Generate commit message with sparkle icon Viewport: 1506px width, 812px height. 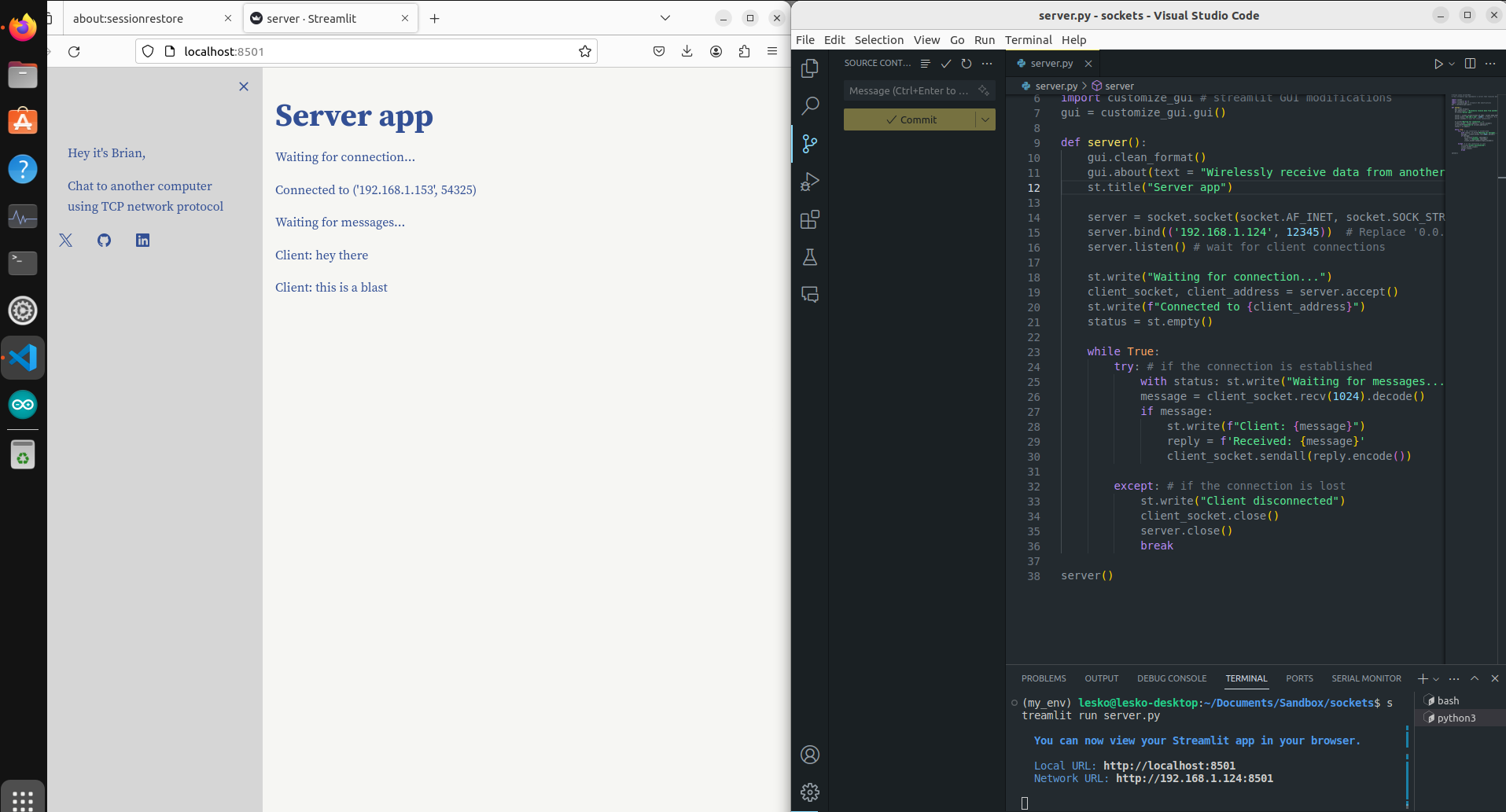pyautogui.click(x=984, y=91)
